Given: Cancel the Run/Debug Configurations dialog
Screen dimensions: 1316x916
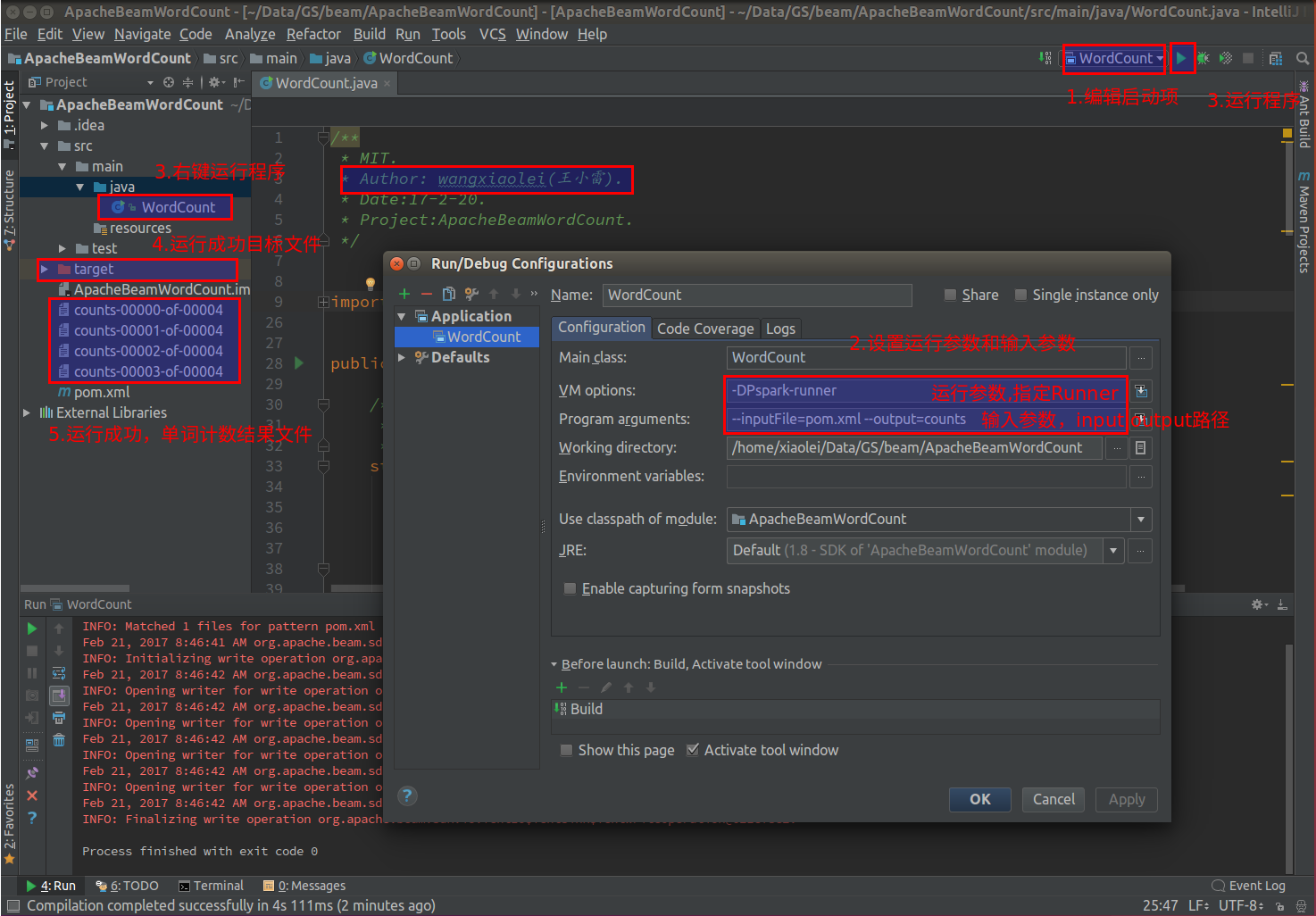Looking at the screenshot, I should [1054, 799].
